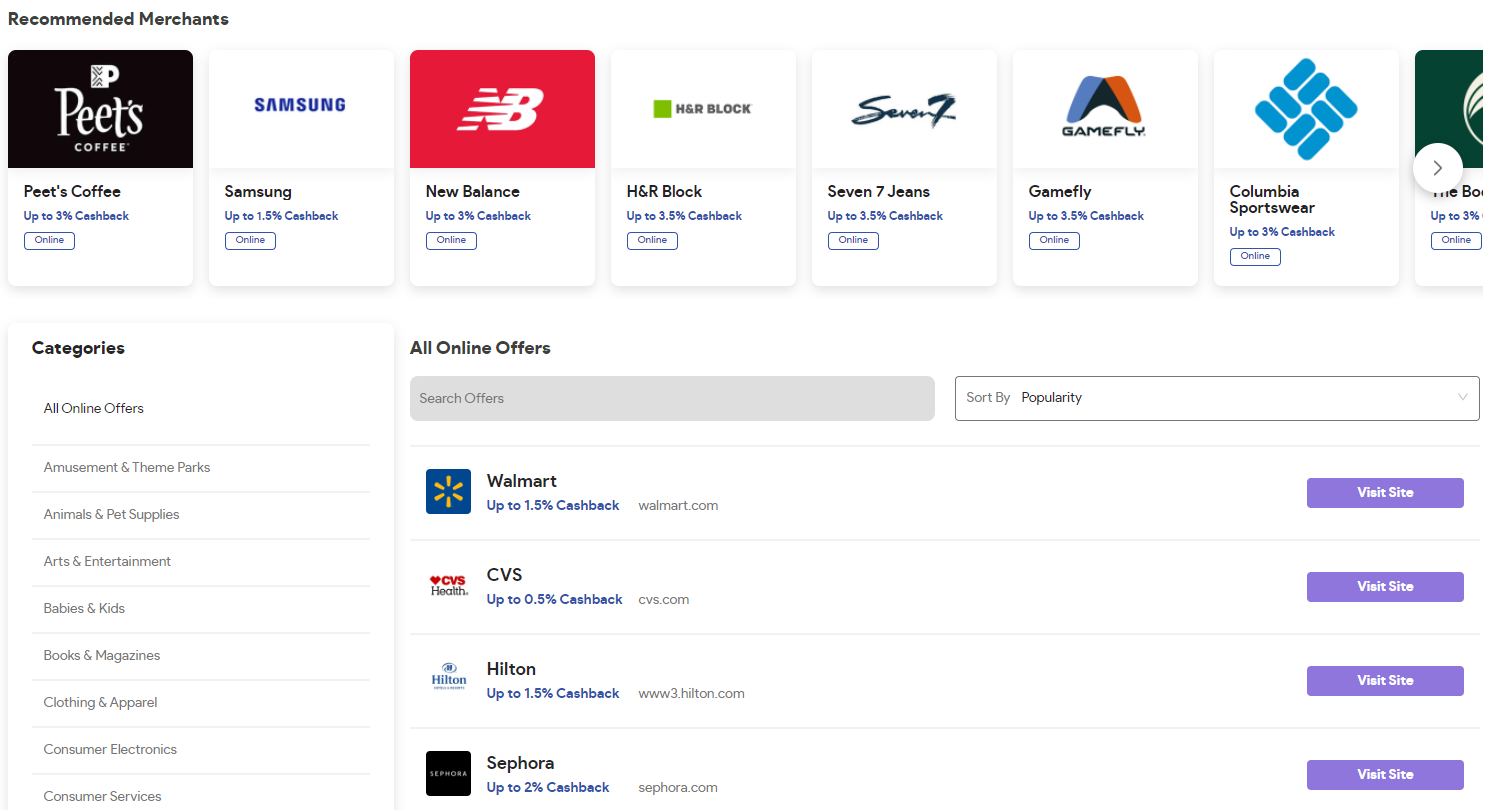
Task: Click the Peet's Coffee merchant logo
Action: 100,108
